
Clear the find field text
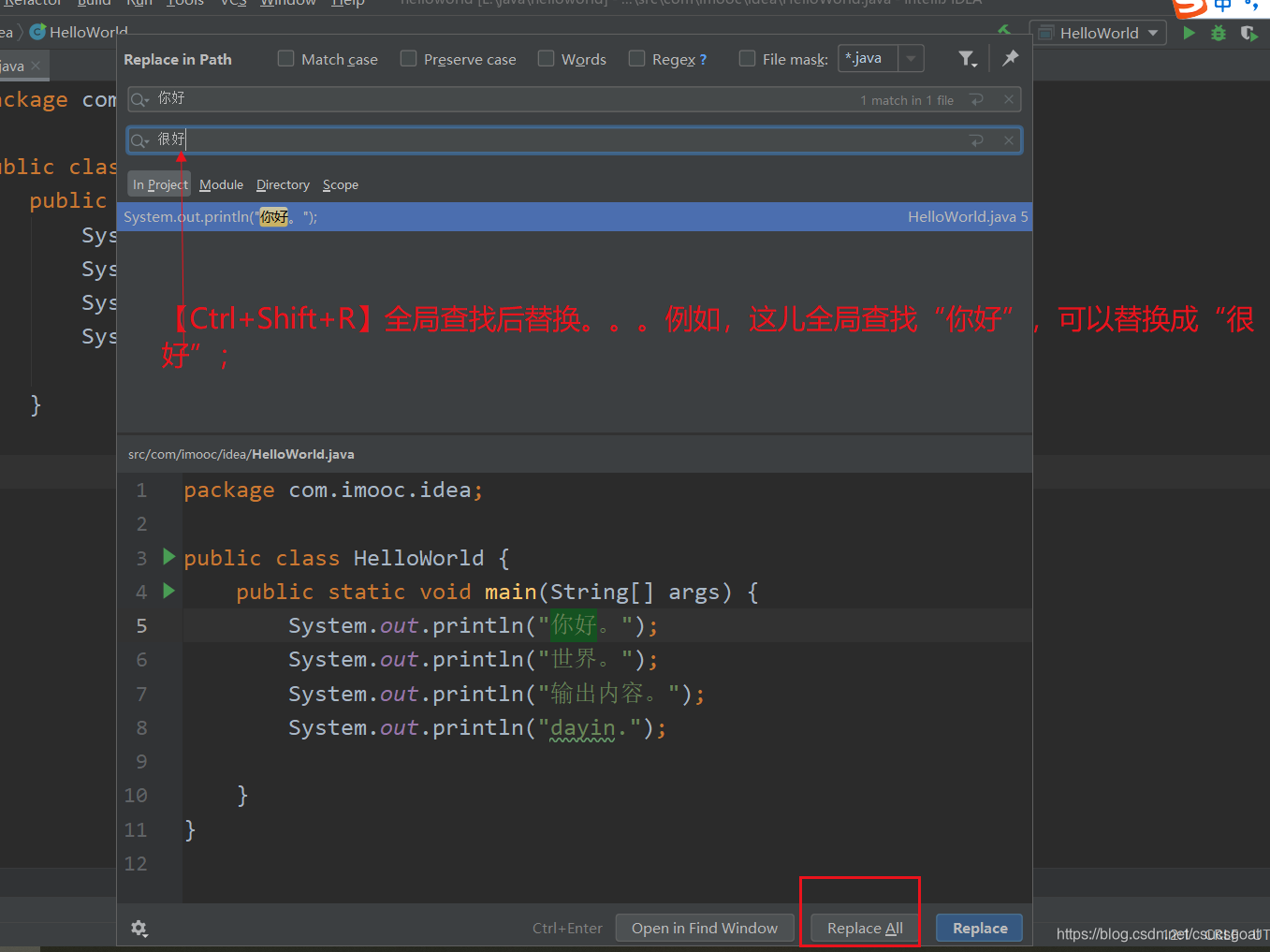point(1008,100)
